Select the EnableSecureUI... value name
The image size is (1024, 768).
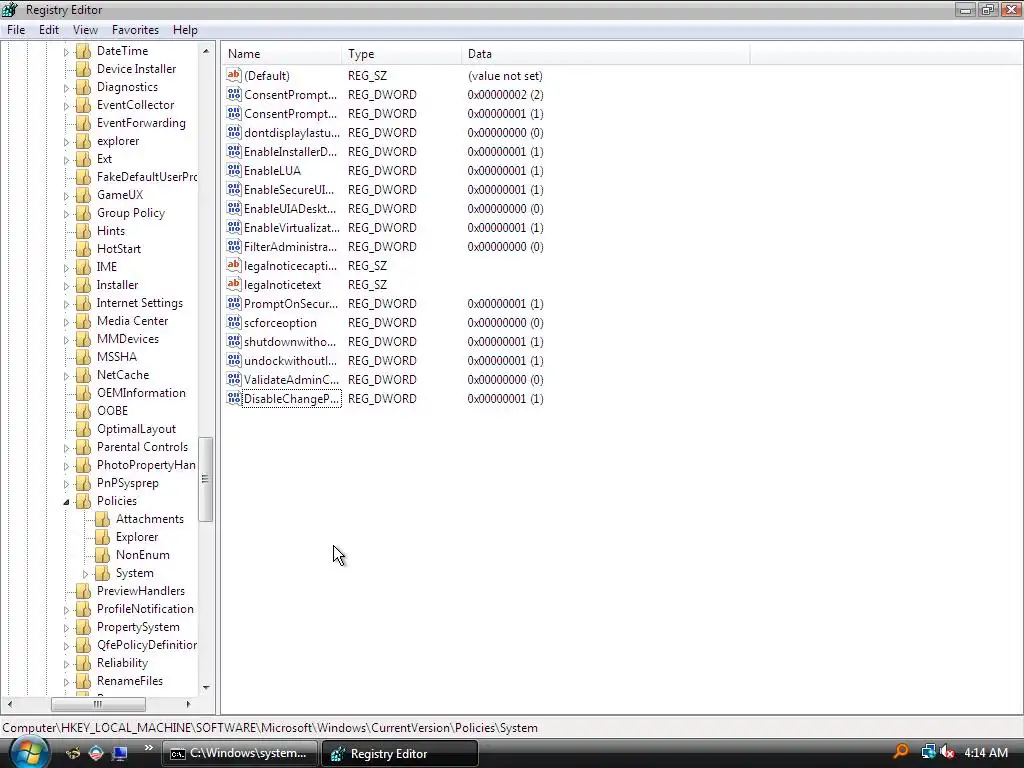289,189
